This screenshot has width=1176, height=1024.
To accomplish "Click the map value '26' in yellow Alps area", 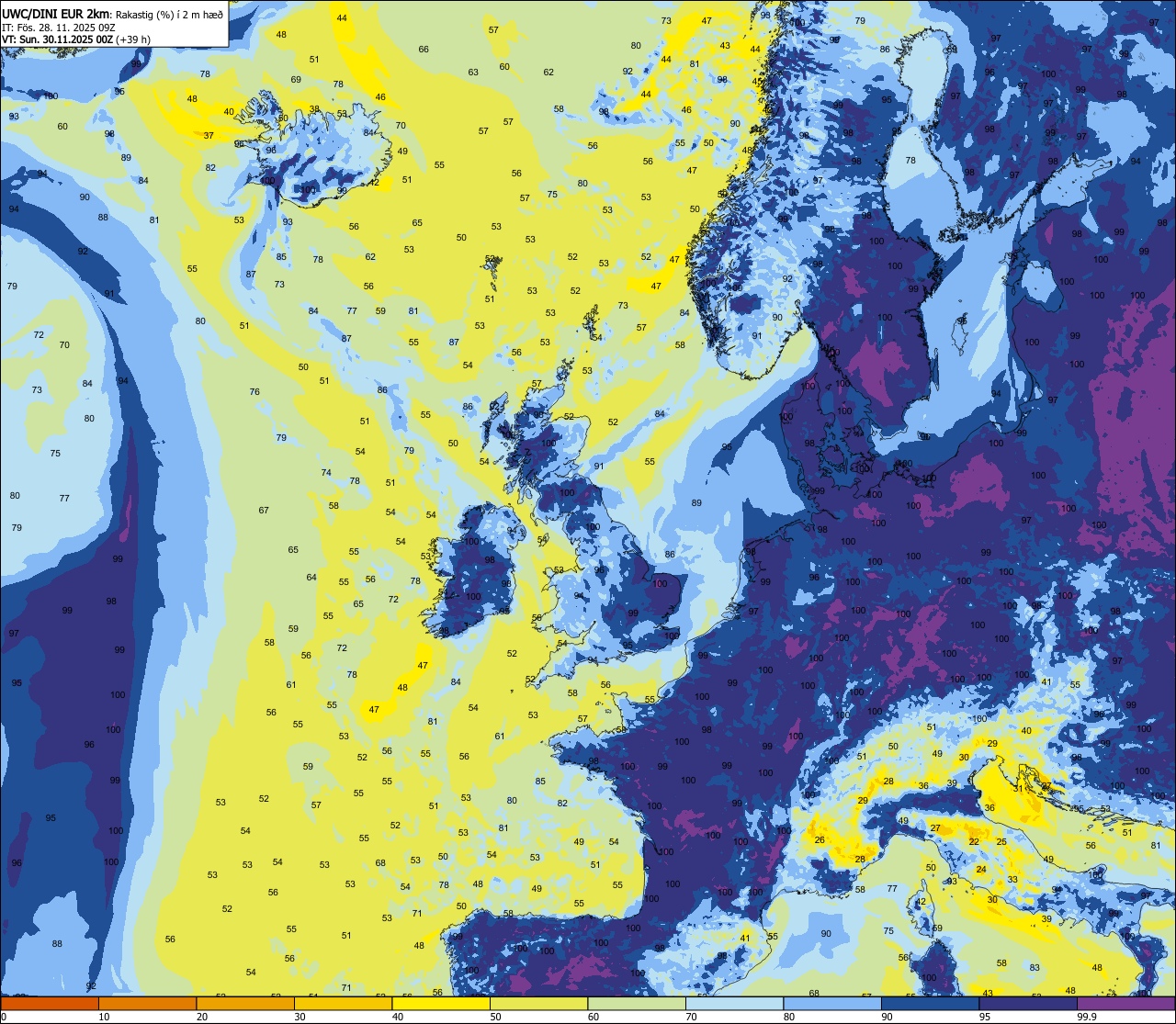I will [819, 839].
